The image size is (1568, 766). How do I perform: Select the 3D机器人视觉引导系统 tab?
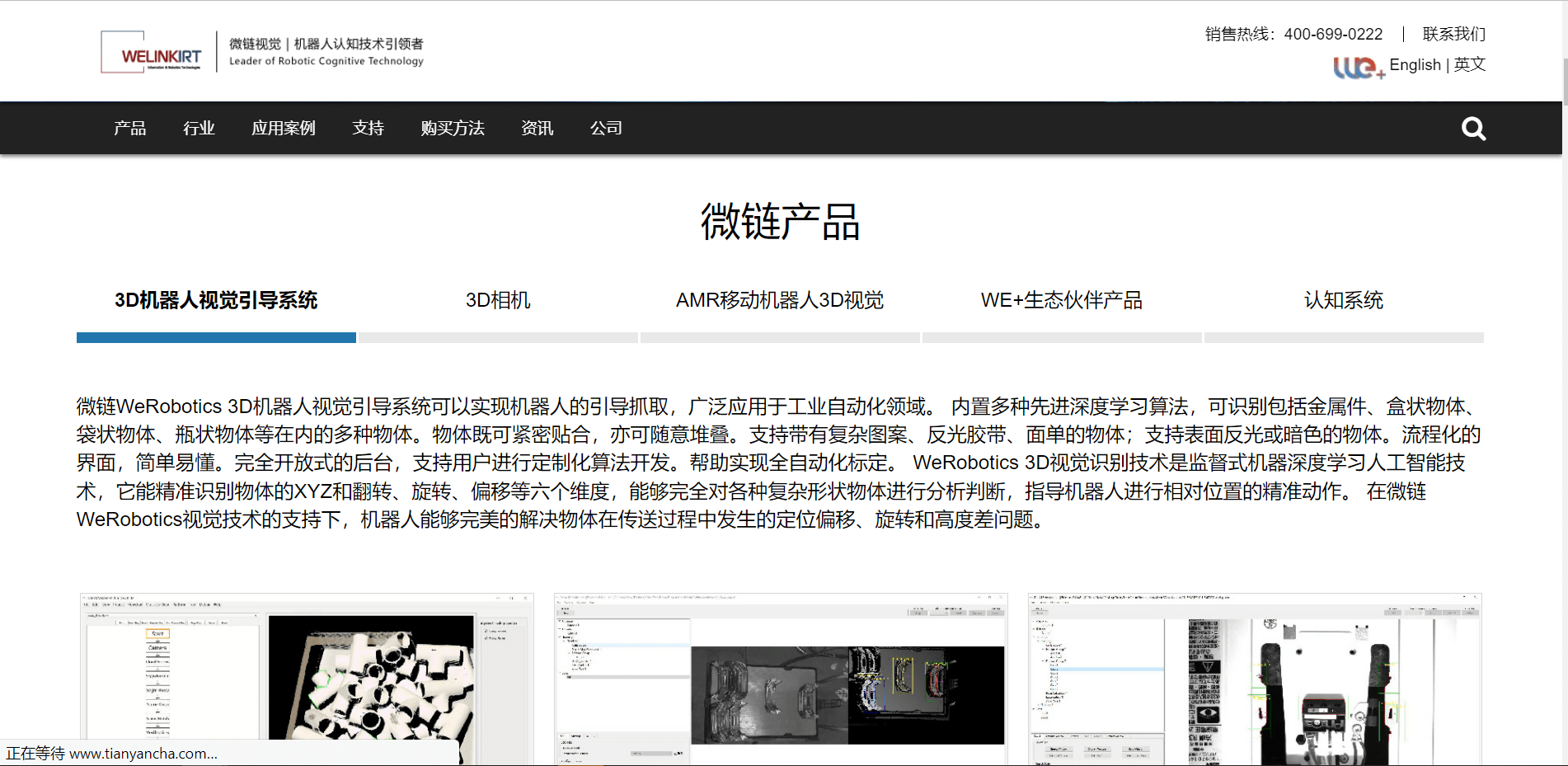(216, 300)
